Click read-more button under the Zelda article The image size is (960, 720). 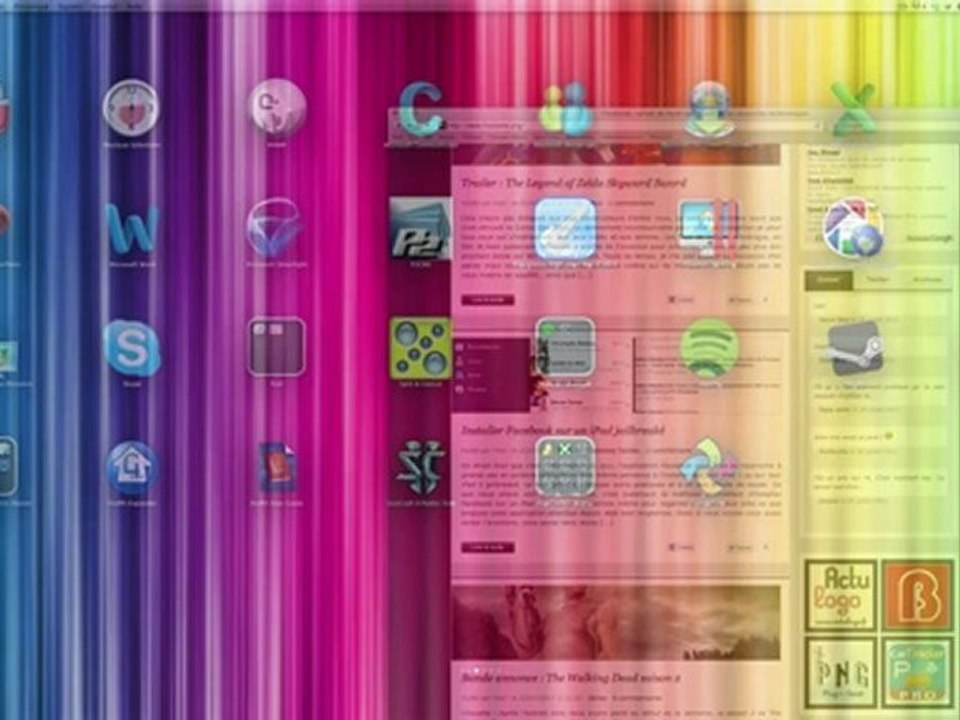tap(488, 300)
